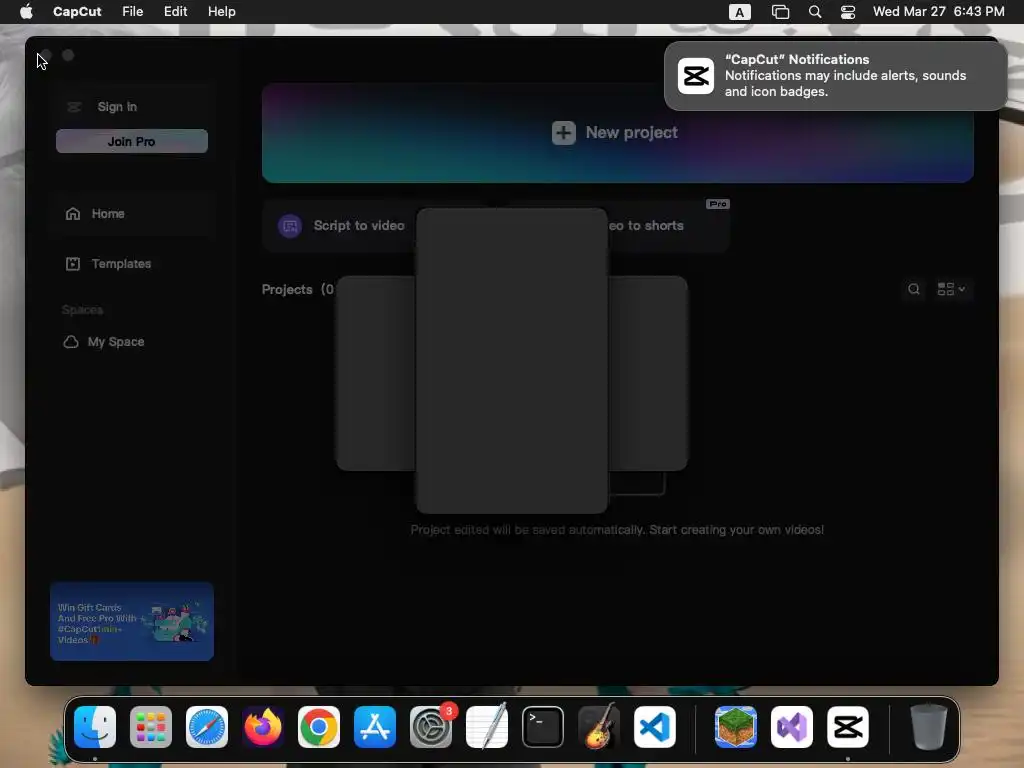Open Safari from the Dock
Screen dimensions: 1024x768
click(207, 727)
